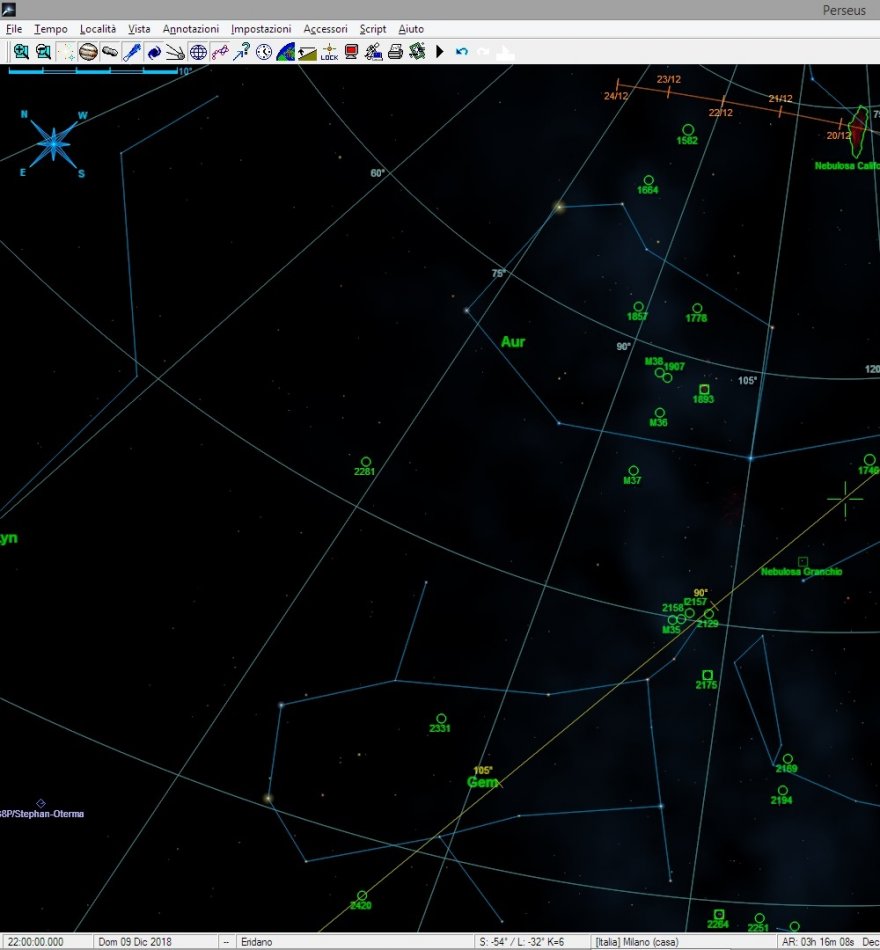
Task: Toggle the constellation lines icon
Action: [x=220, y=52]
